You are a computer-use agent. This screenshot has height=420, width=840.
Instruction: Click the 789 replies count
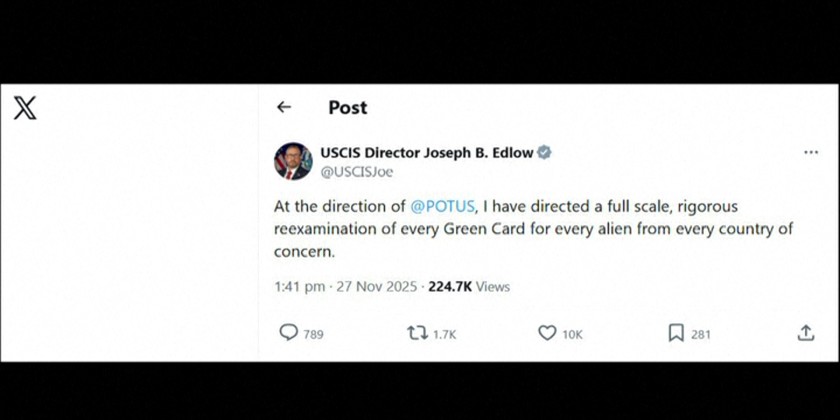click(x=313, y=334)
